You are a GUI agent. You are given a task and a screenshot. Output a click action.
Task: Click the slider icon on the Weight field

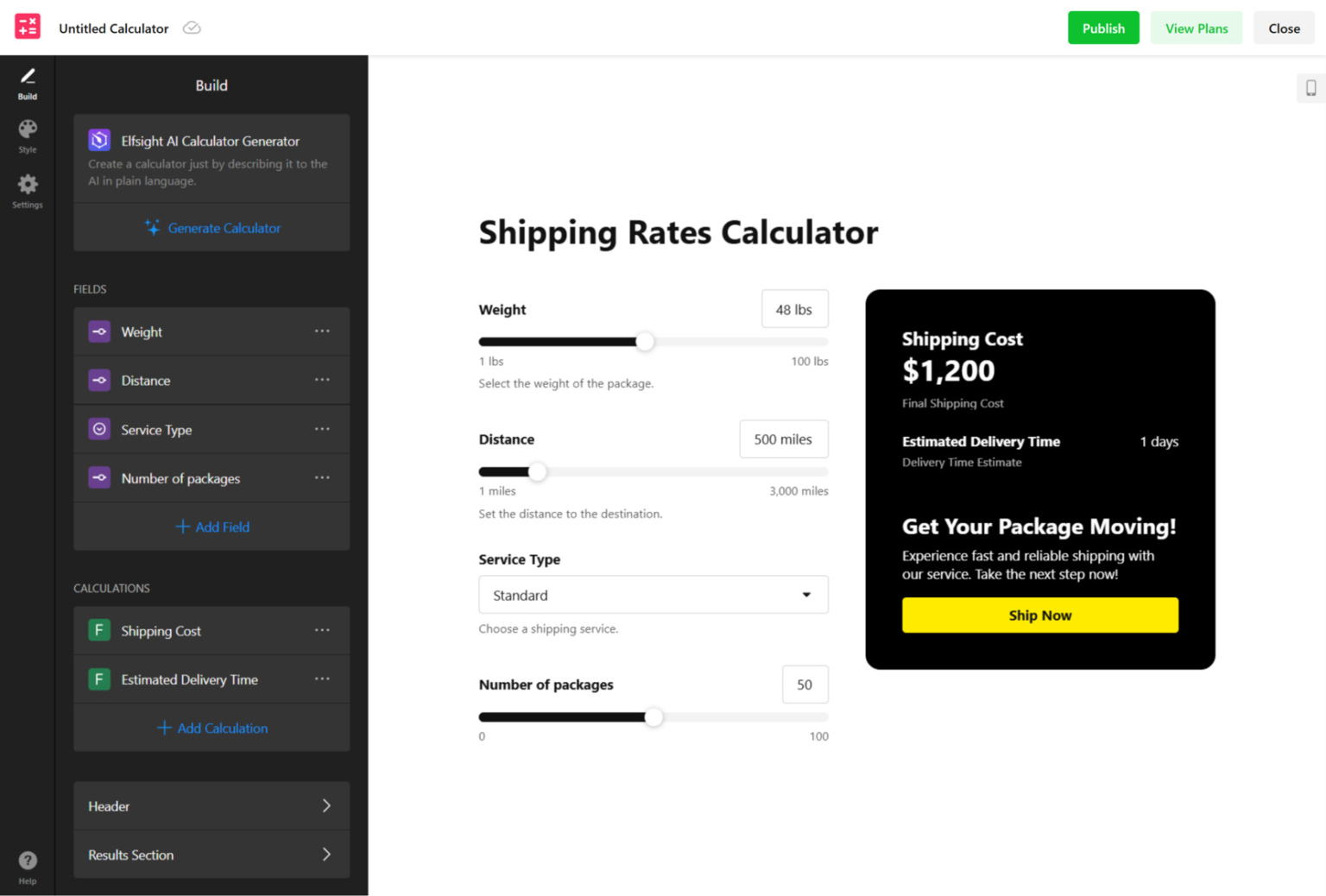point(98,331)
